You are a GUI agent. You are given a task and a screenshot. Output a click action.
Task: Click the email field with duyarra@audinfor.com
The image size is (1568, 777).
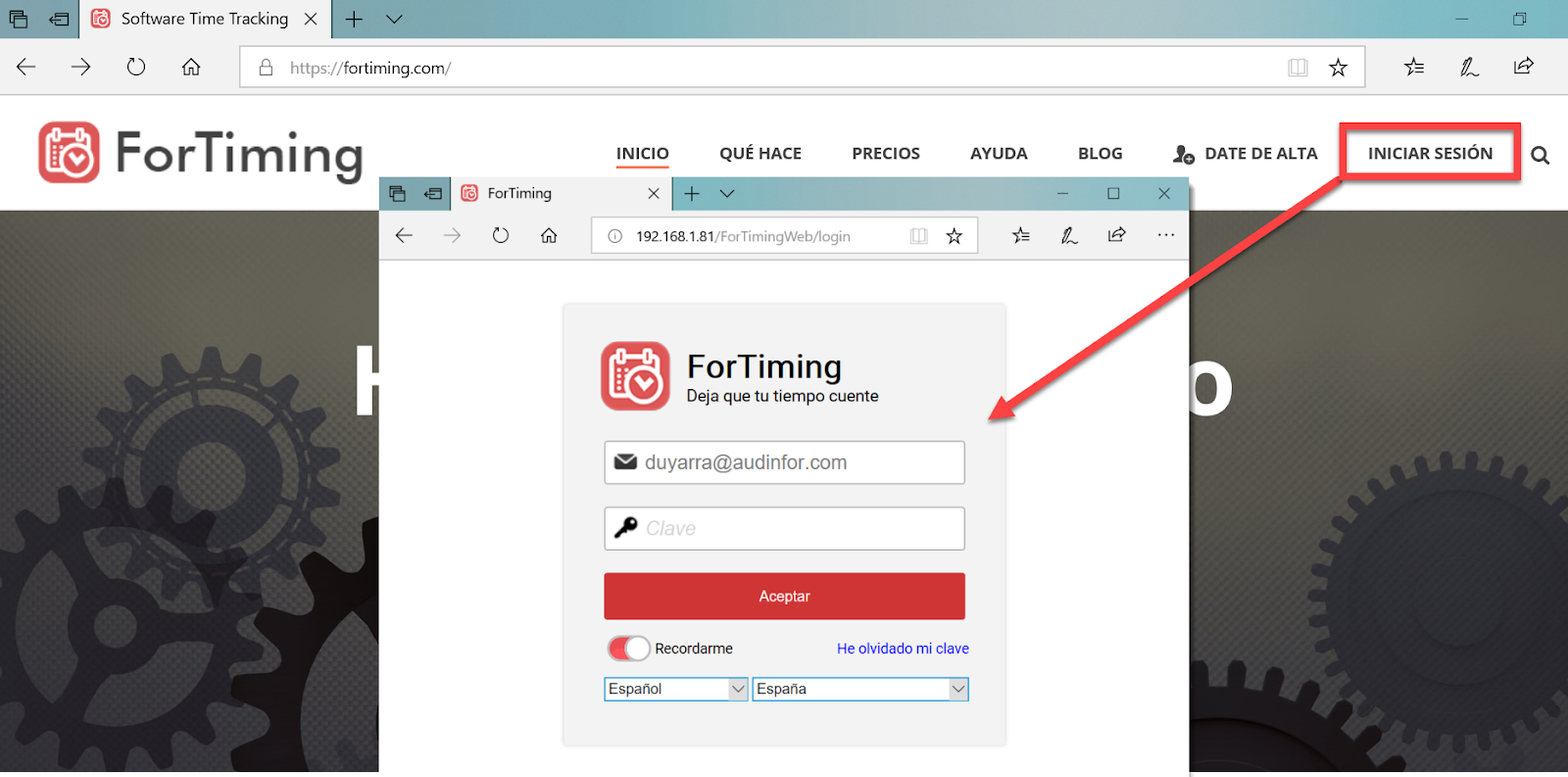pyautogui.click(x=784, y=462)
